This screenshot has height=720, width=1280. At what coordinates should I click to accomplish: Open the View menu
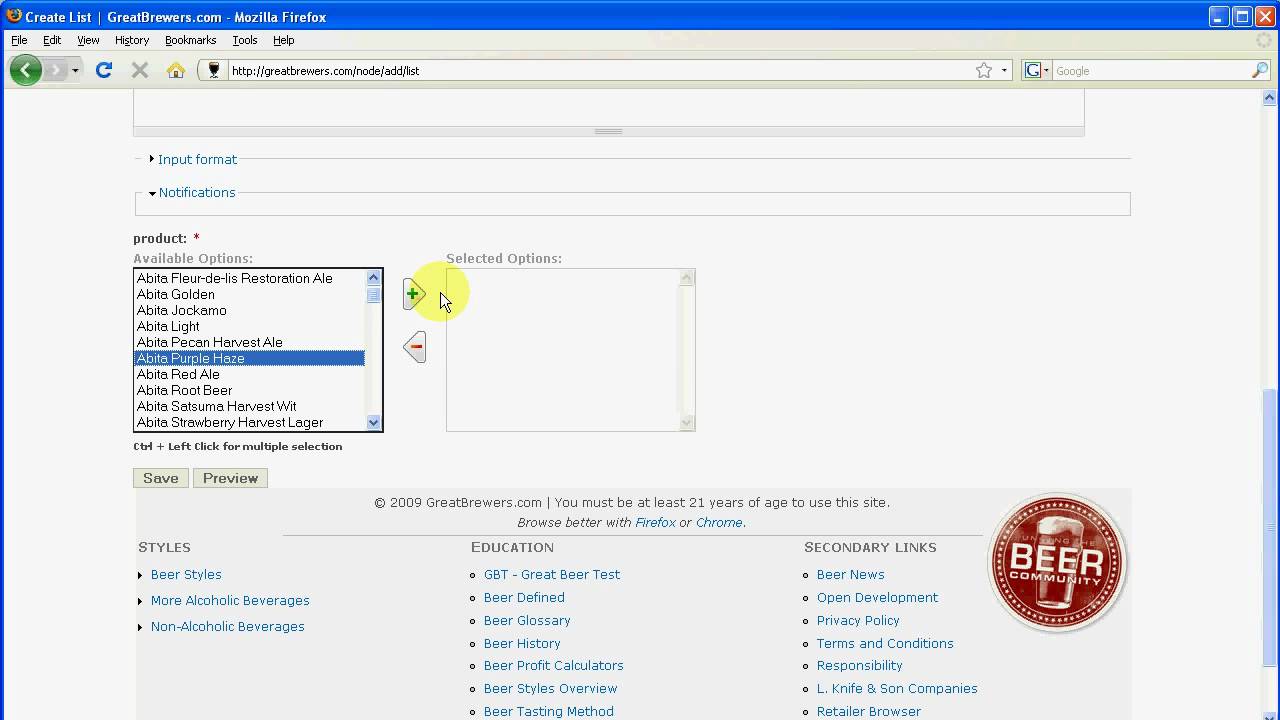tap(88, 40)
